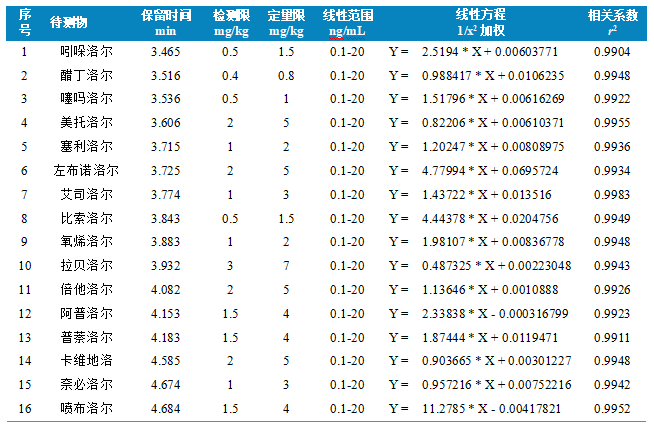654x426 pixels.
Task: Select the 待测物 column header
Action: tap(68, 22)
